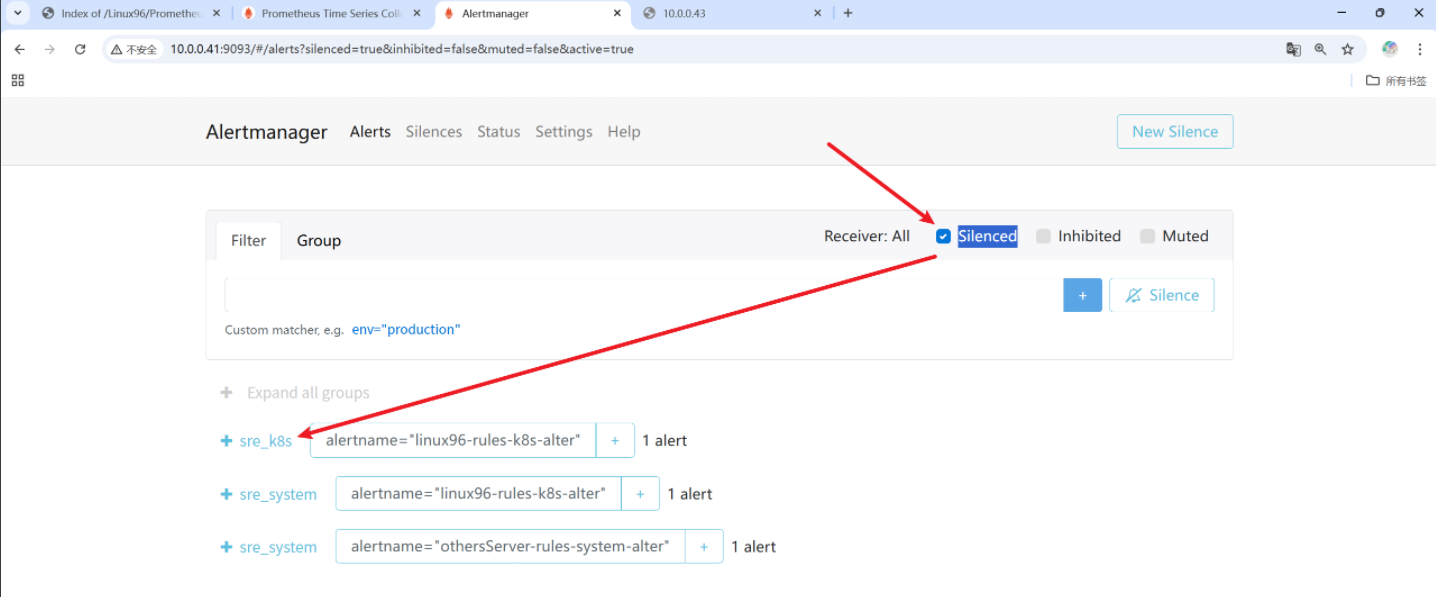The height and width of the screenshot is (597, 1436).
Task: Expand the sre_system othersServer group
Action: [x=226, y=547]
